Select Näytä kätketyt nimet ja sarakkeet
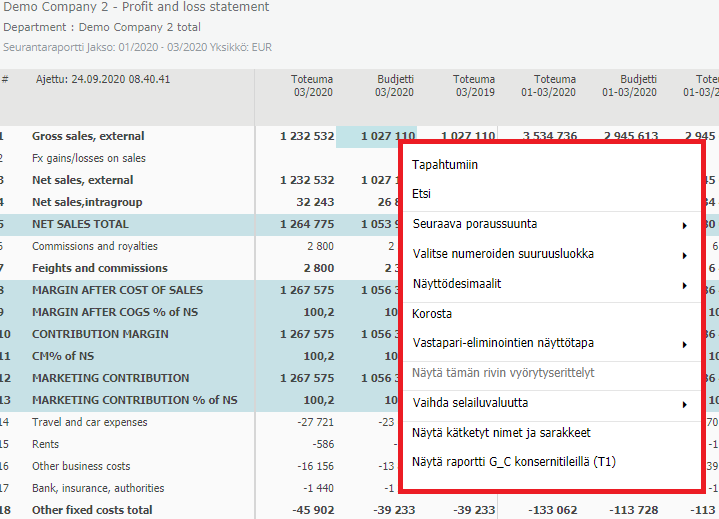 501,433
